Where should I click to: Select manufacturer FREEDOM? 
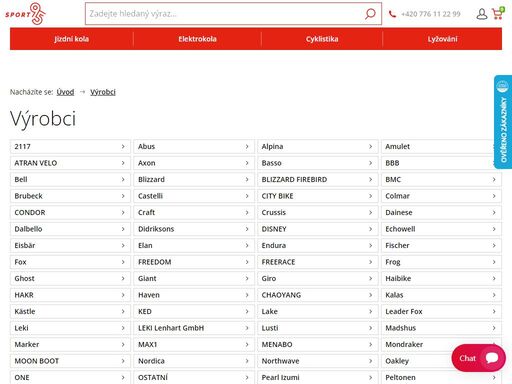[x=194, y=262]
